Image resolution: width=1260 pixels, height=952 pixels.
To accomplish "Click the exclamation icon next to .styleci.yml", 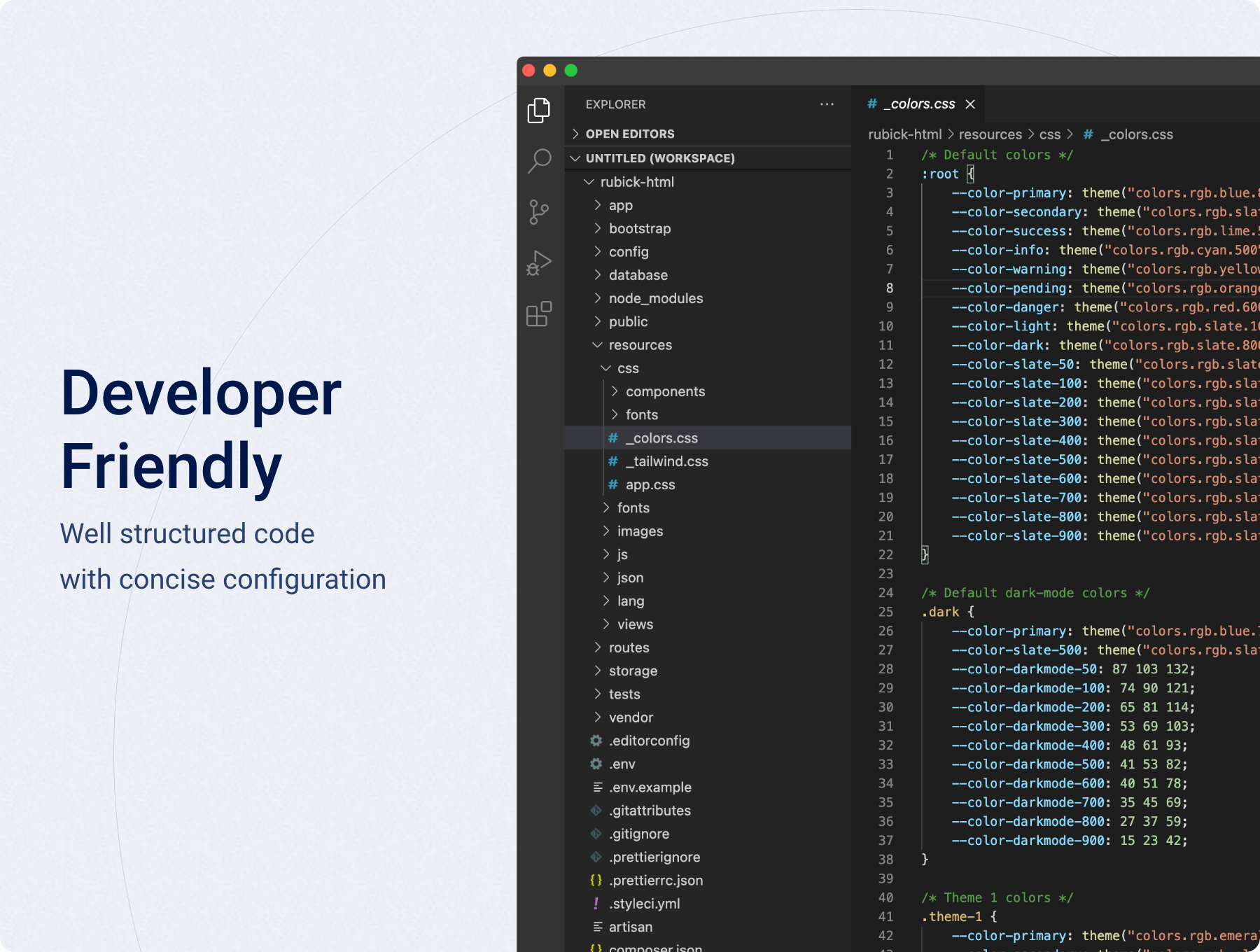I will point(596,903).
